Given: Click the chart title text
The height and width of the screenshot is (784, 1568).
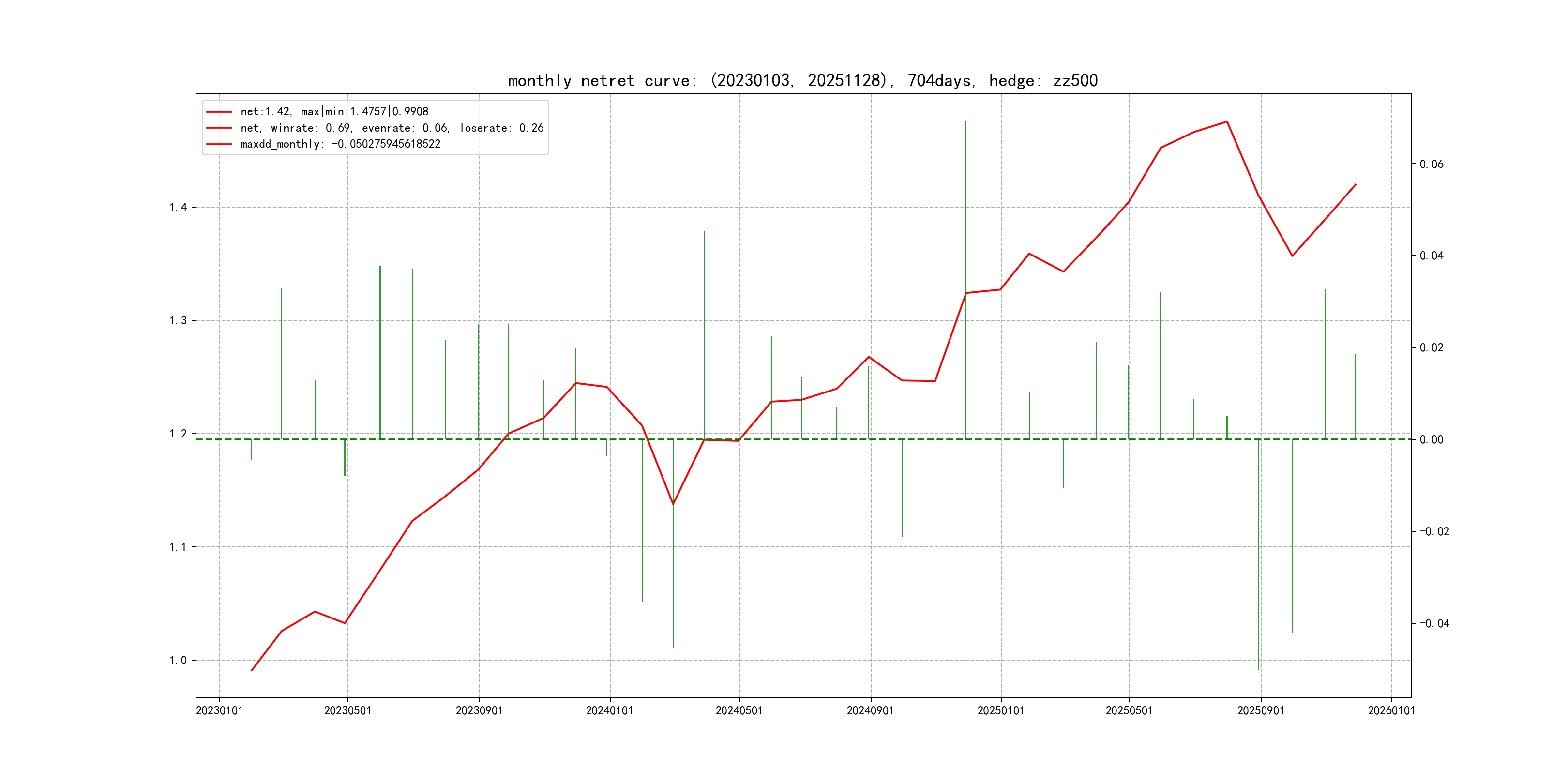Looking at the screenshot, I should pyautogui.click(x=802, y=81).
